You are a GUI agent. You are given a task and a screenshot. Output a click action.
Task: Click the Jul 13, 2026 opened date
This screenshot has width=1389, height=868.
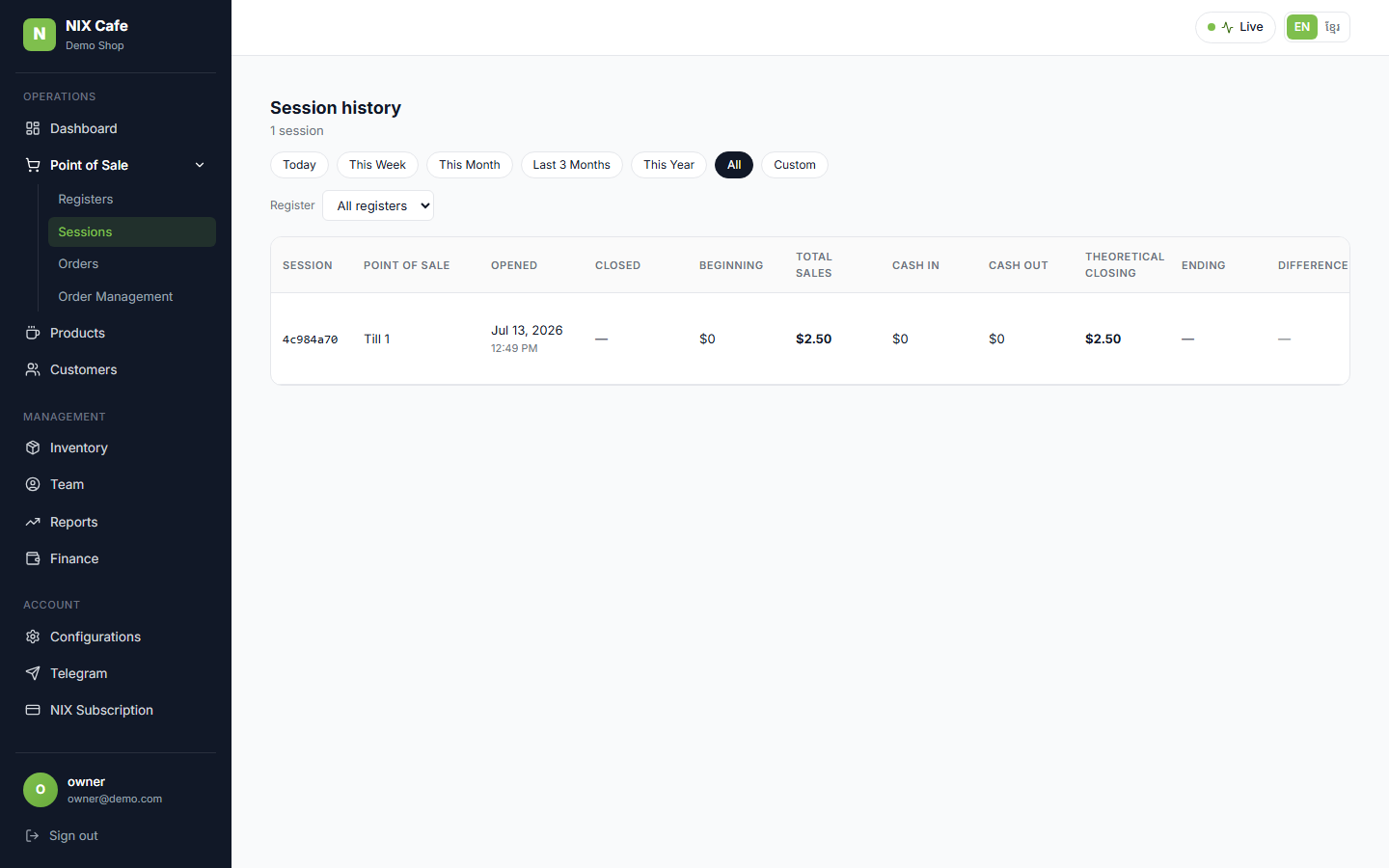click(x=527, y=330)
